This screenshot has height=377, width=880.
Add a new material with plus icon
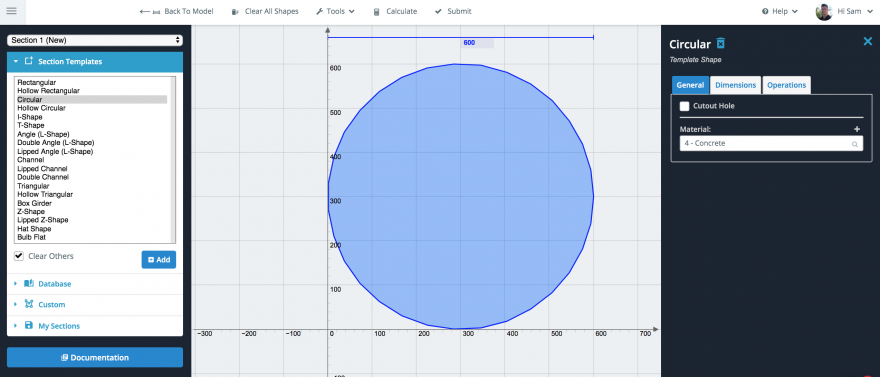856,129
